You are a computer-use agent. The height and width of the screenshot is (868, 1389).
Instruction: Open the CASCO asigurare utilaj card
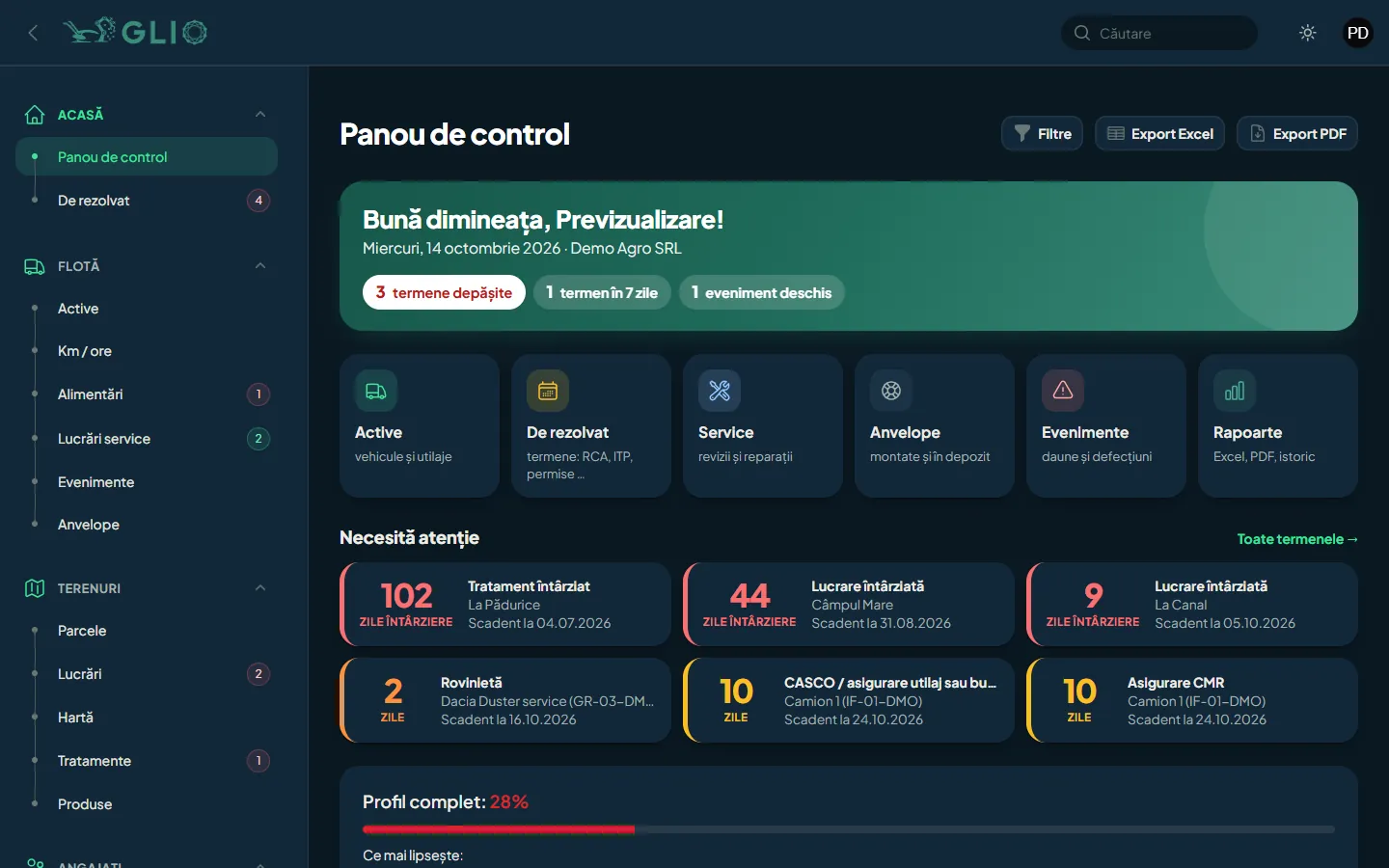coord(849,700)
